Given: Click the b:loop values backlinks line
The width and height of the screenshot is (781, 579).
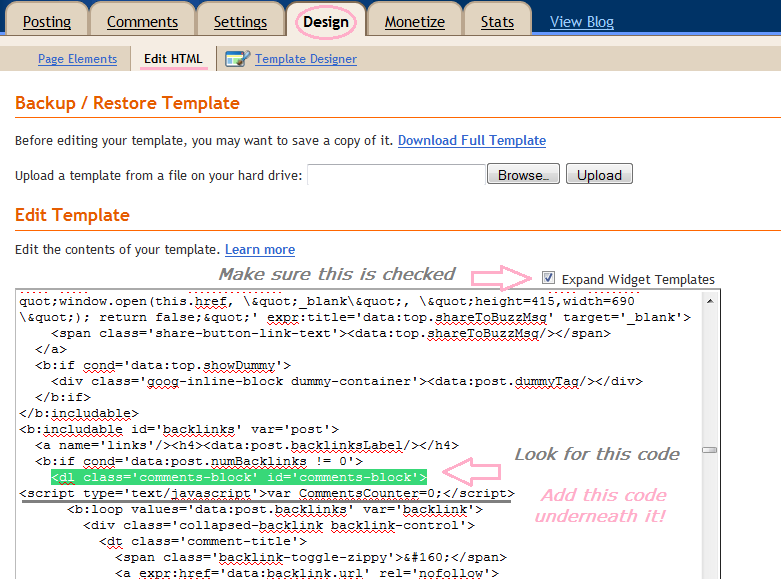Looking at the screenshot, I should (x=275, y=509).
